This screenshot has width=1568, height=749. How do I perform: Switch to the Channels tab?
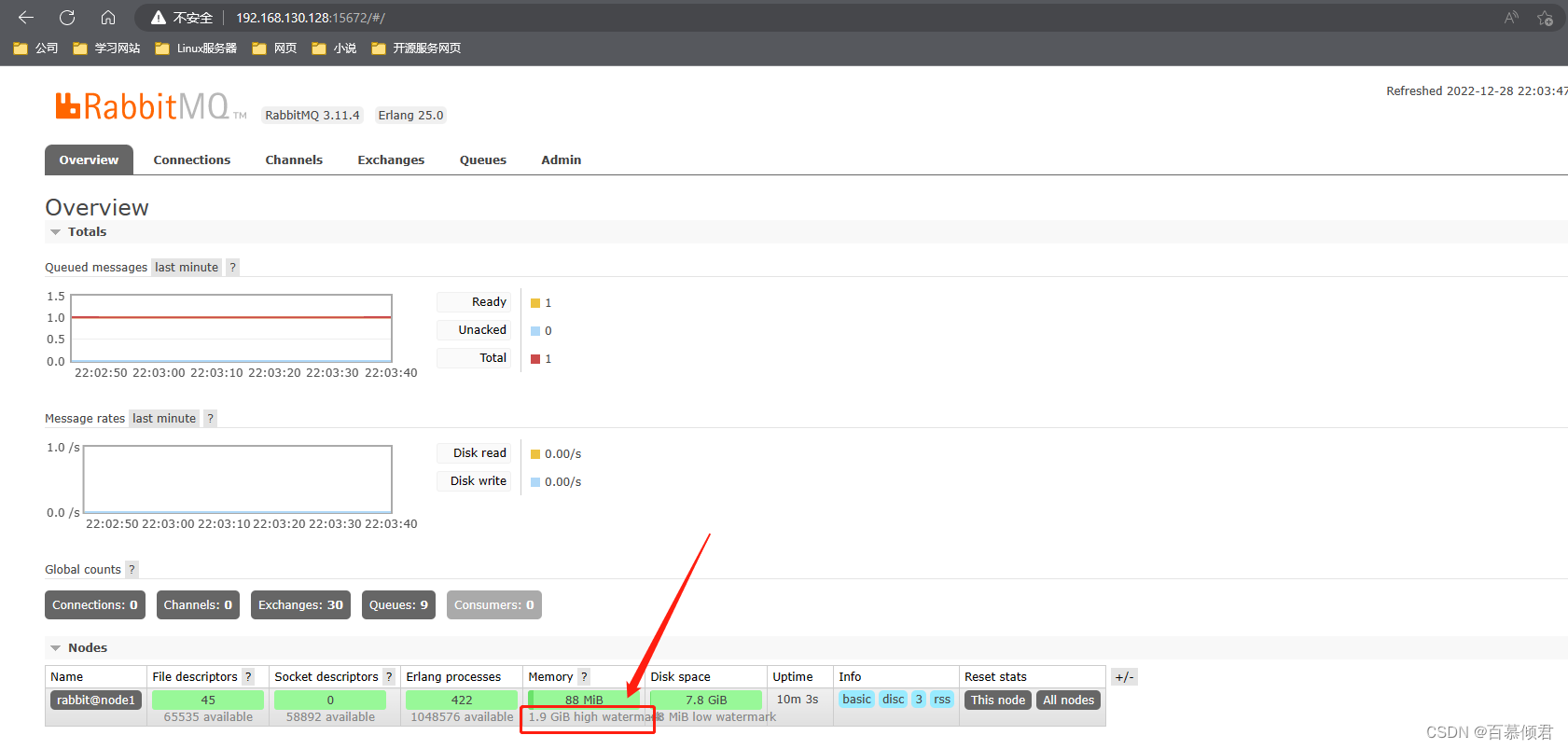(x=294, y=160)
